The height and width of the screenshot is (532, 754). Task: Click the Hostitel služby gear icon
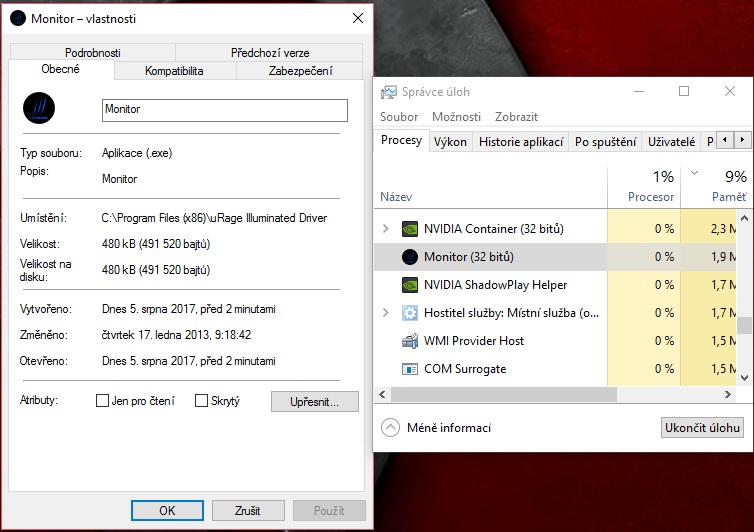(x=409, y=313)
